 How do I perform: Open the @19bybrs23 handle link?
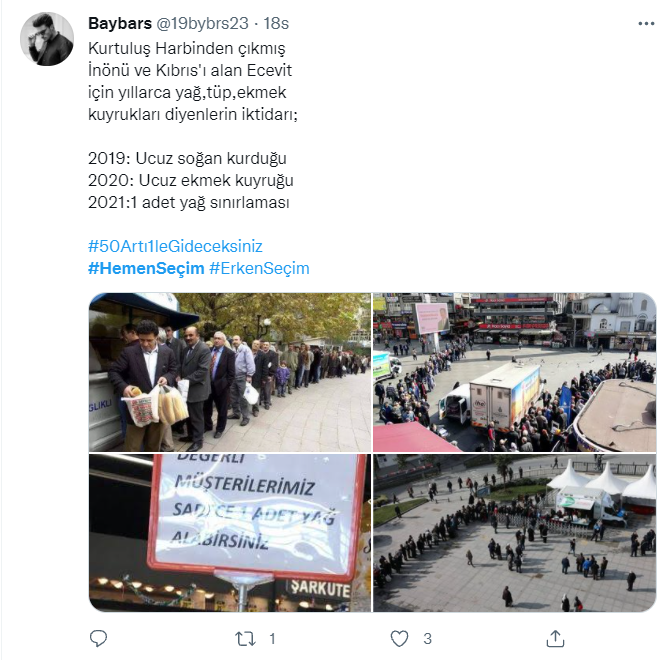(202, 23)
